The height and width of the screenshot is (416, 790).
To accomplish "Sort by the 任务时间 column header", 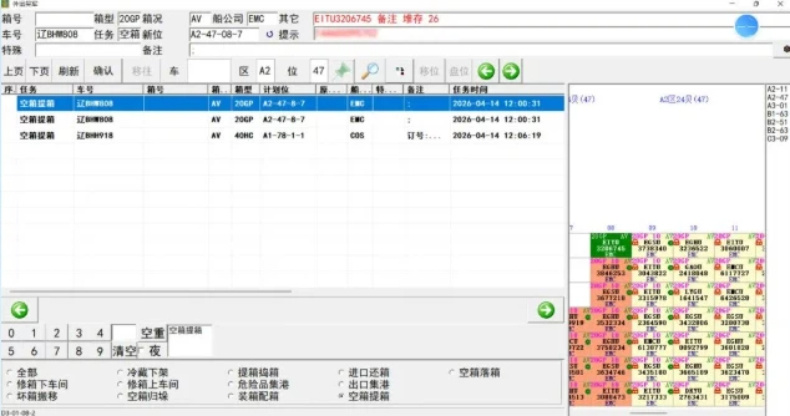I will (x=506, y=90).
